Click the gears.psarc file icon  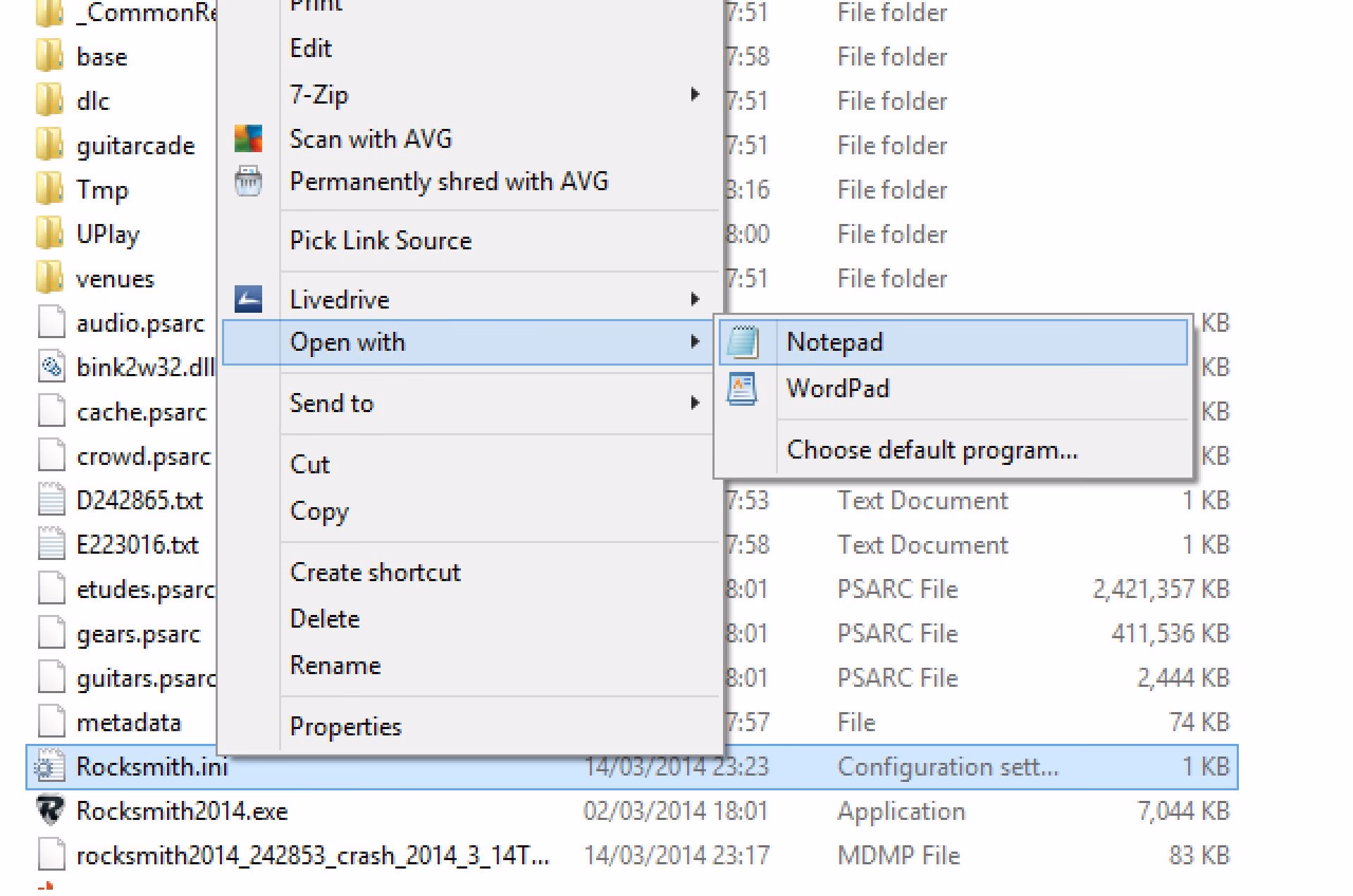(51, 633)
